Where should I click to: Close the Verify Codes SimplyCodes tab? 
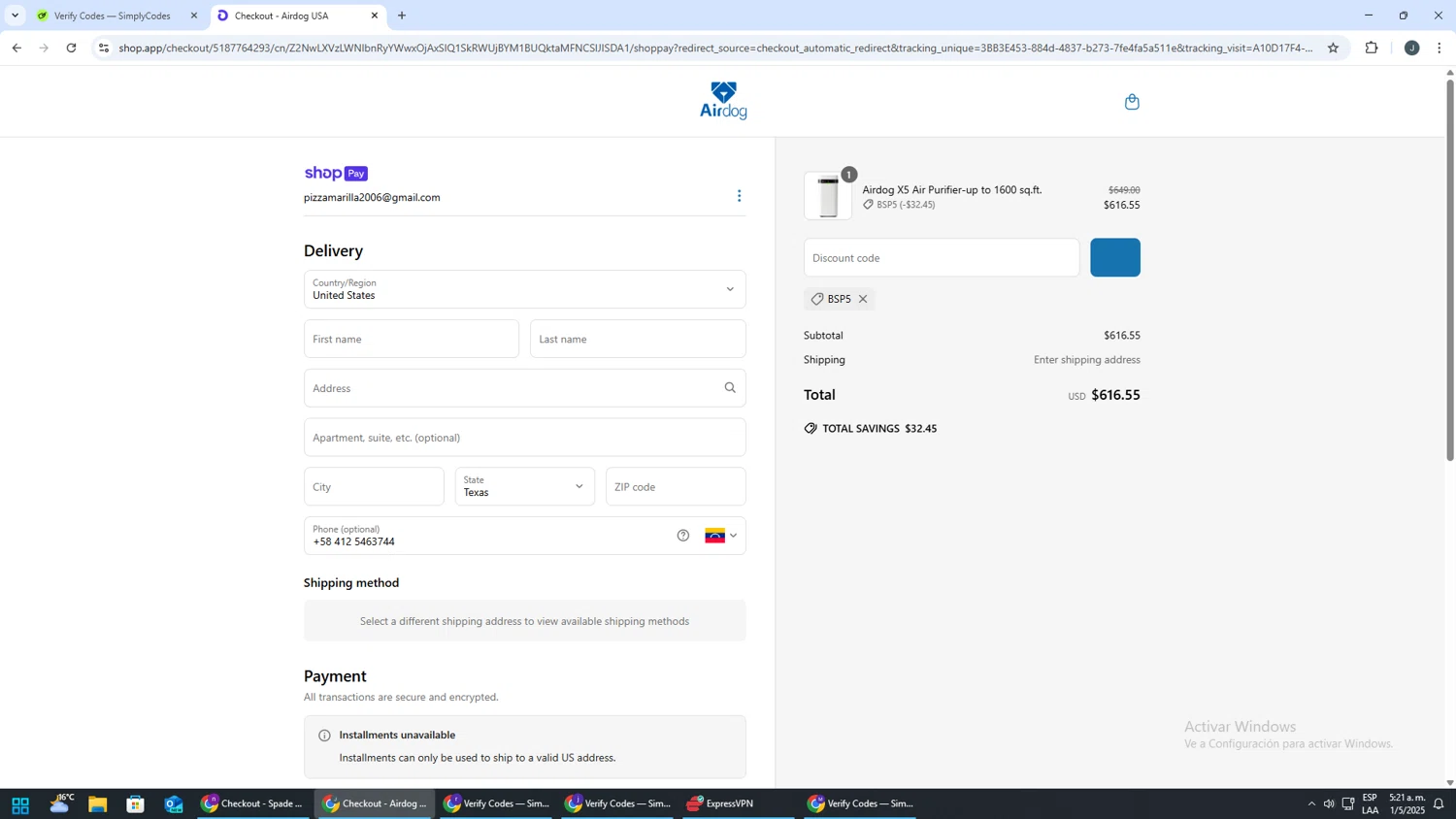click(x=193, y=16)
